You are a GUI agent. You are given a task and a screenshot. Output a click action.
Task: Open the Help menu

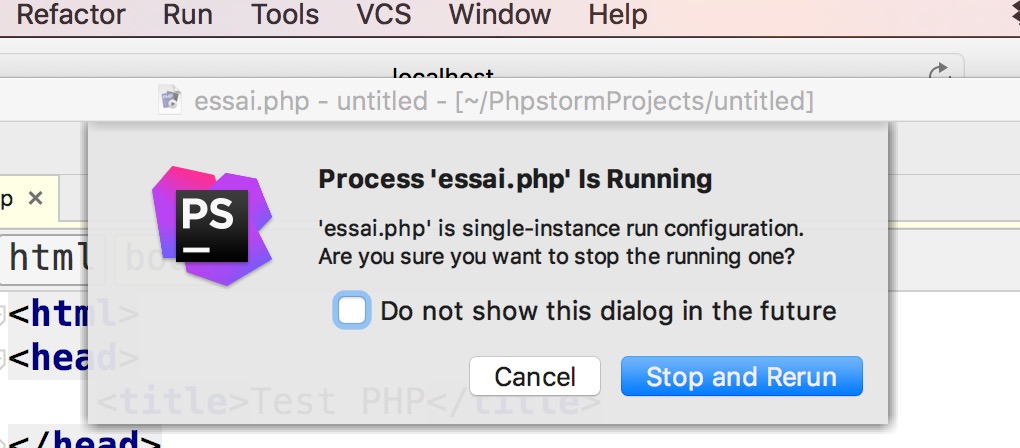[x=617, y=14]
